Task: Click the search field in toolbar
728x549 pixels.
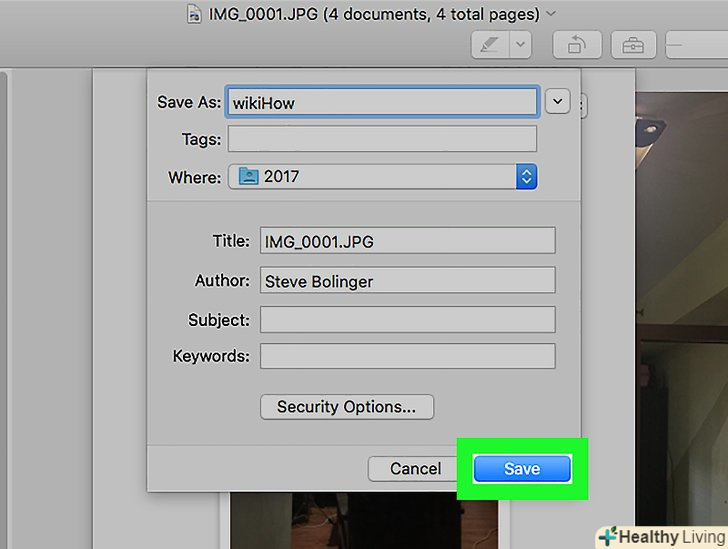Action: pos(698,46)
